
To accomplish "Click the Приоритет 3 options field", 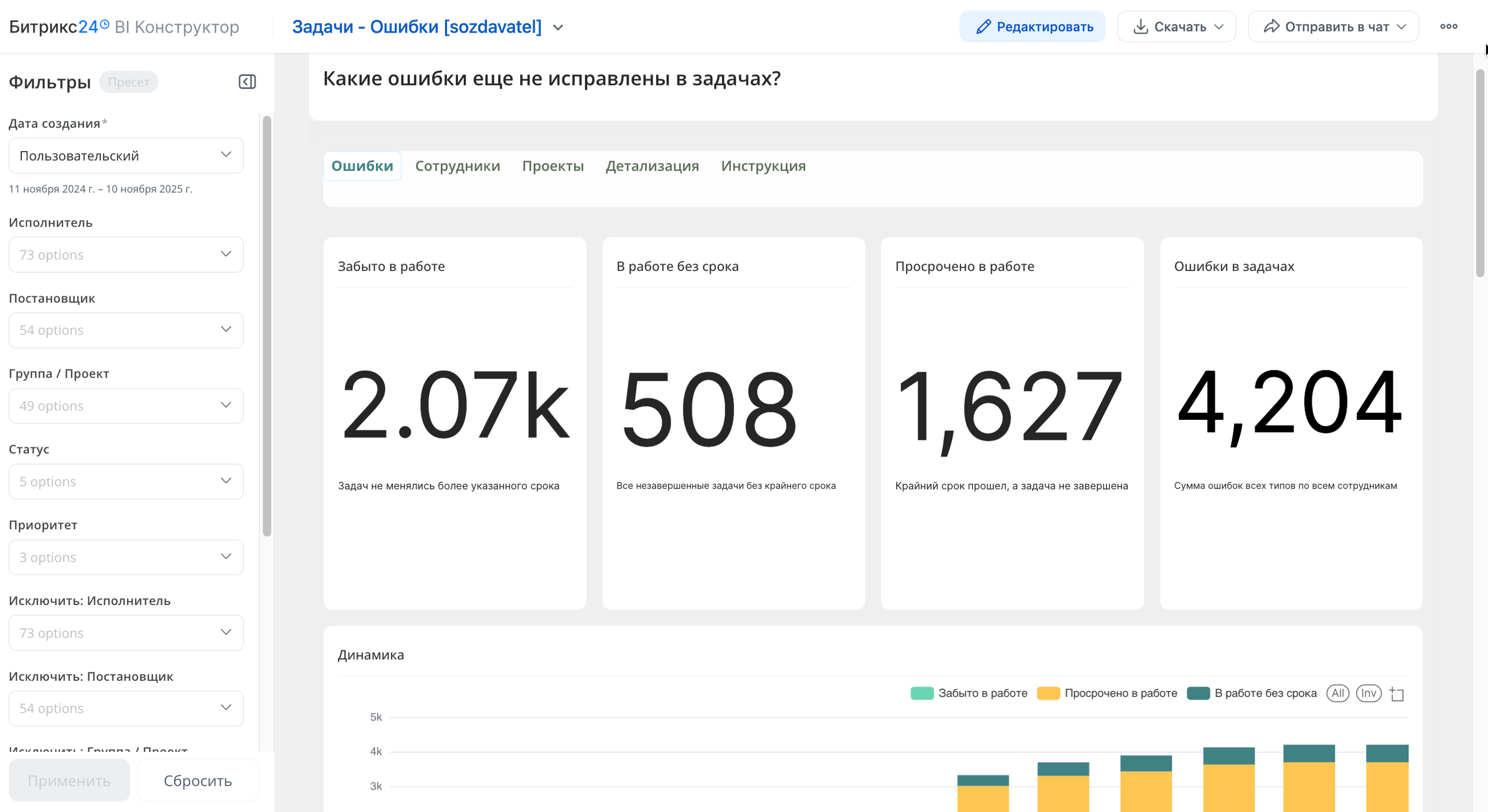I will (126, 557).
